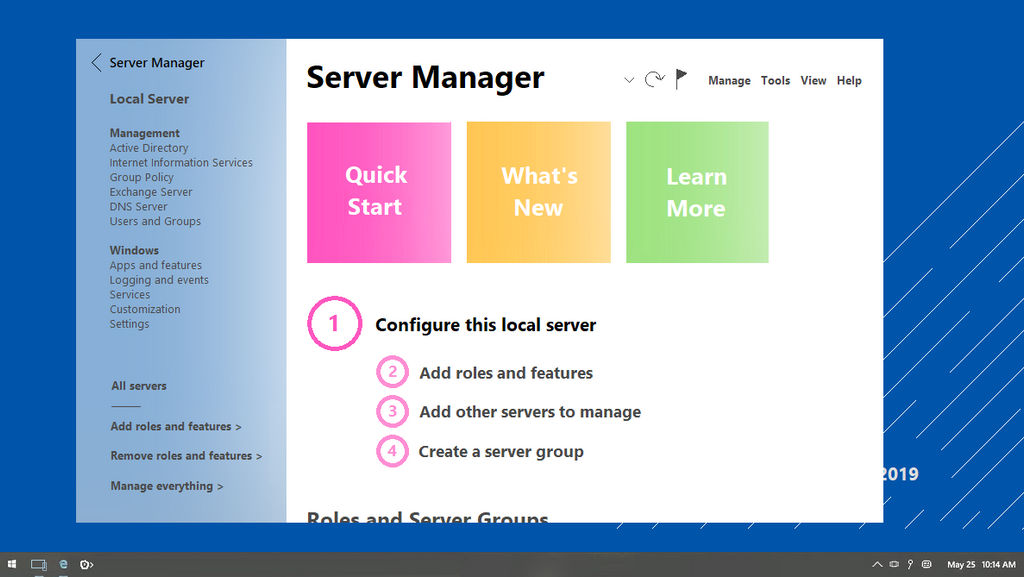1024x577 pixels.
Task: Click the gear-like taskbar app icon
Action: (86, 565)
